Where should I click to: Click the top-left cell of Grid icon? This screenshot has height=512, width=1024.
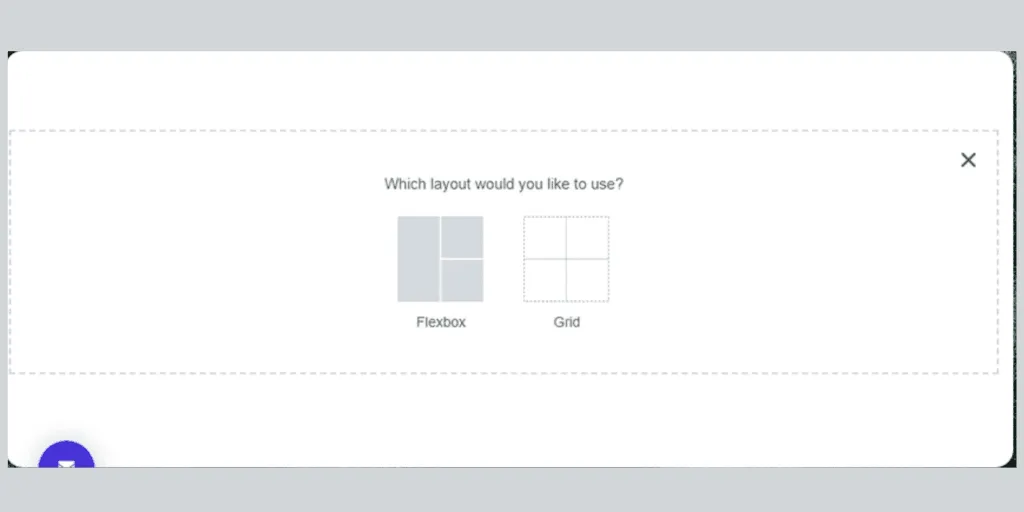[x=545, y=238]
